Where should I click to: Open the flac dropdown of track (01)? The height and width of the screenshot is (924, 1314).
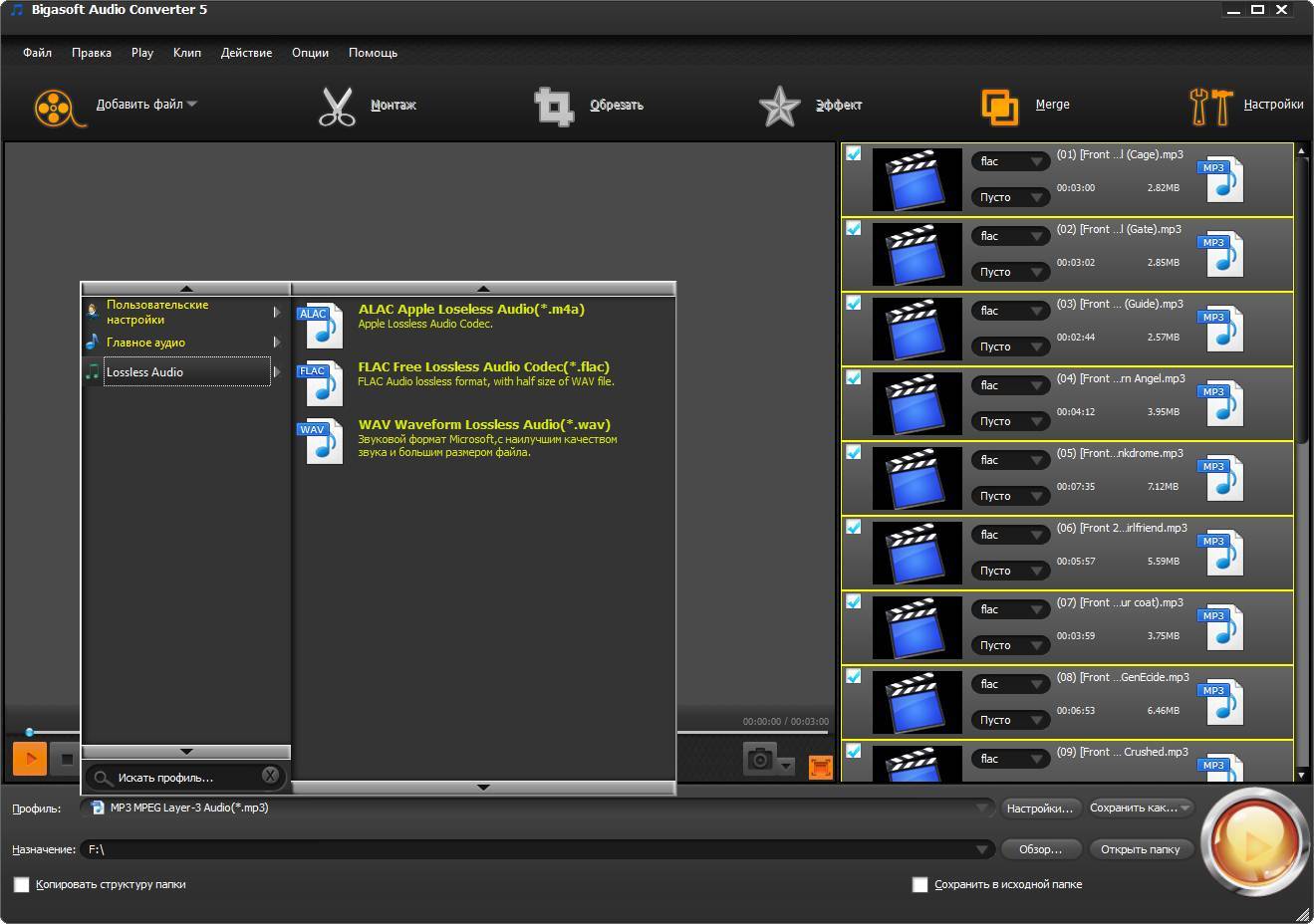1010,161
